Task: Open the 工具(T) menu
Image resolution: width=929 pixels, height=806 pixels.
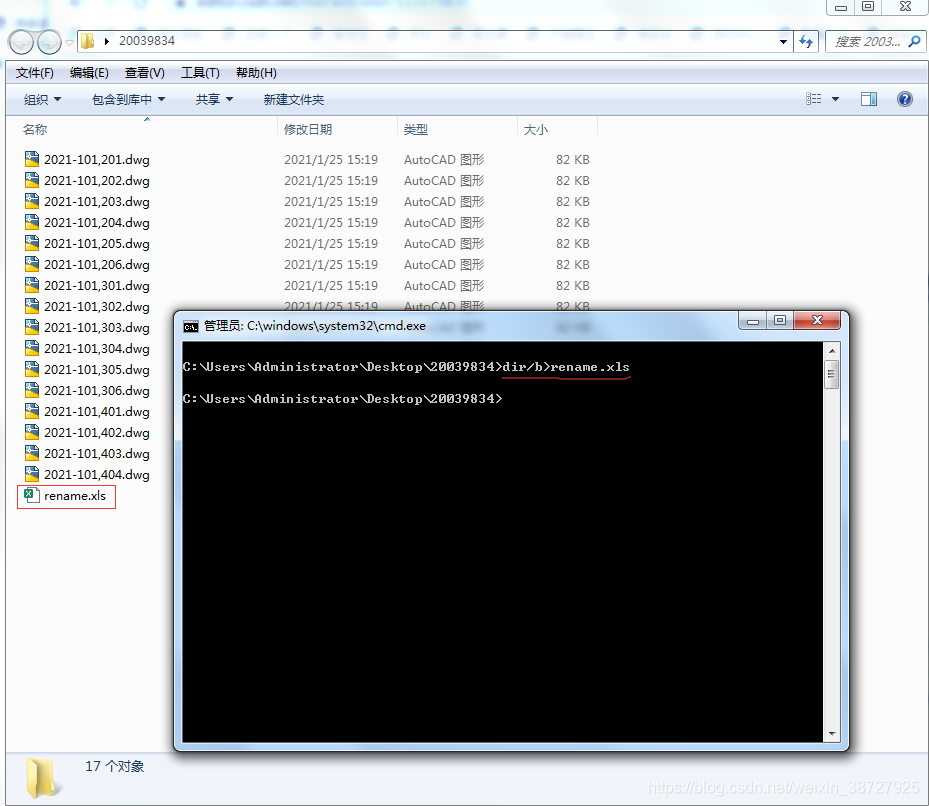Action: 200,72
